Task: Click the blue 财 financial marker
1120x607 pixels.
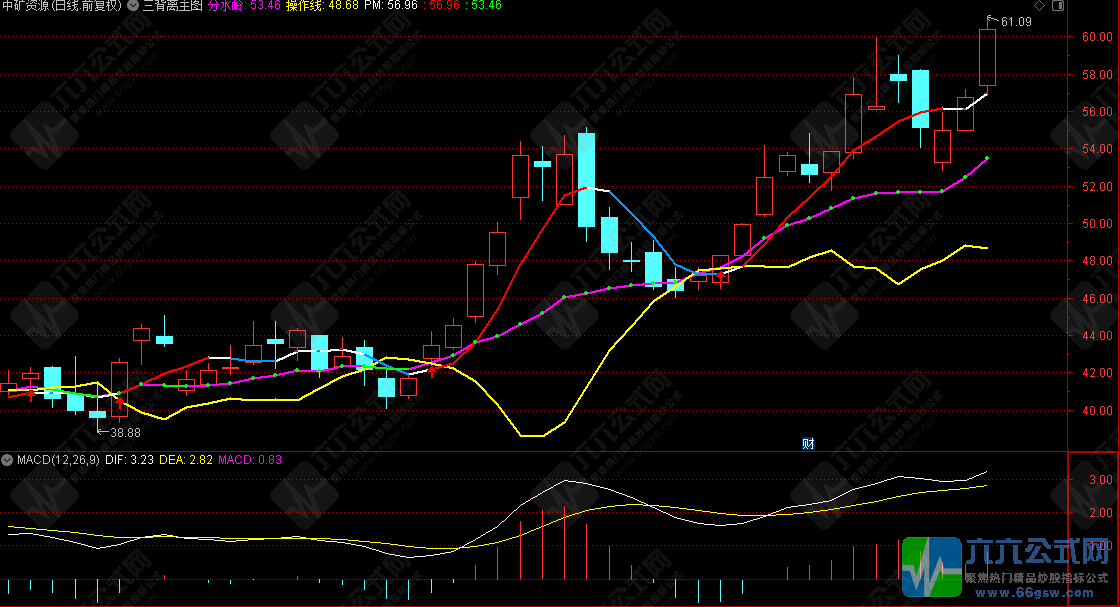Action: pos(809,444)
